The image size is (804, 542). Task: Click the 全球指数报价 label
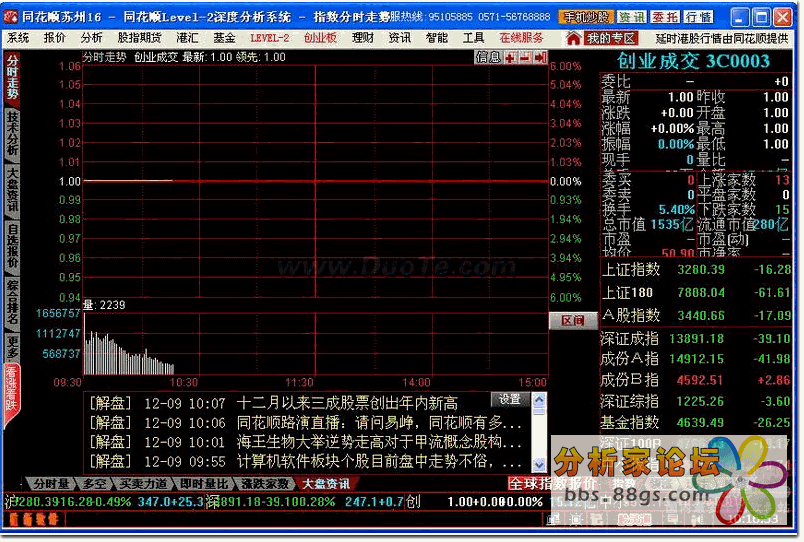(x=553, y=484)
